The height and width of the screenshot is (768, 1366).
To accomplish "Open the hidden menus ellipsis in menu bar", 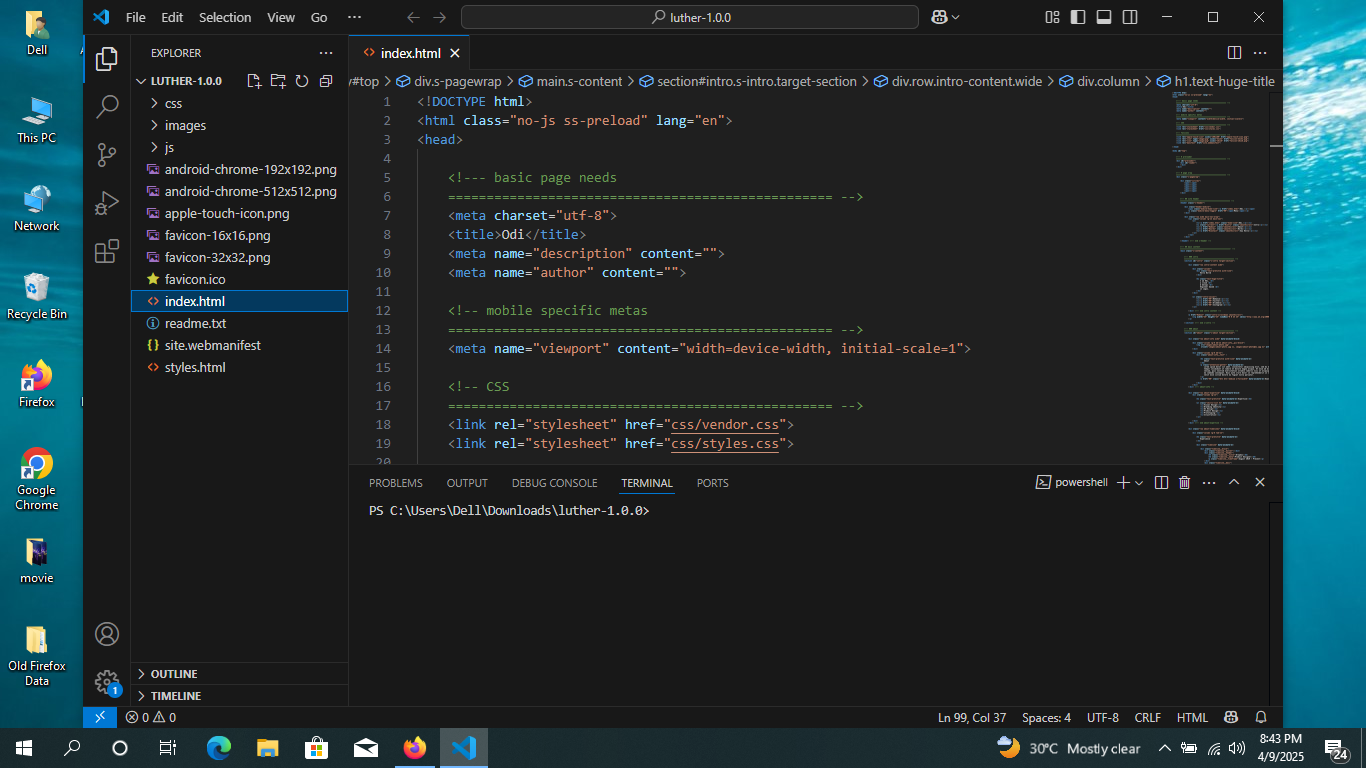I will coord(354,17).
